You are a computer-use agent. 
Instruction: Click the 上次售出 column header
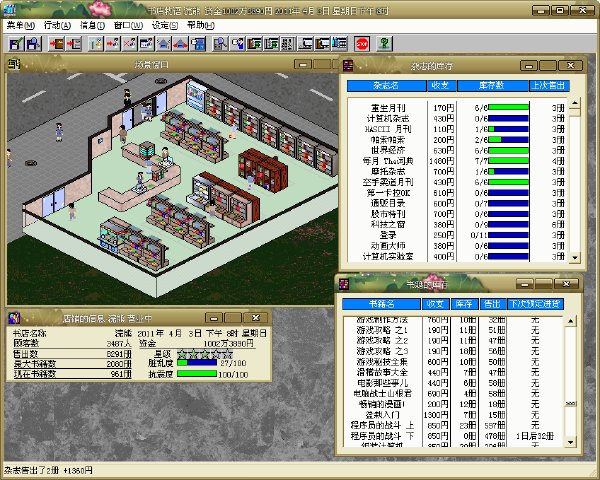click(549, 86)
